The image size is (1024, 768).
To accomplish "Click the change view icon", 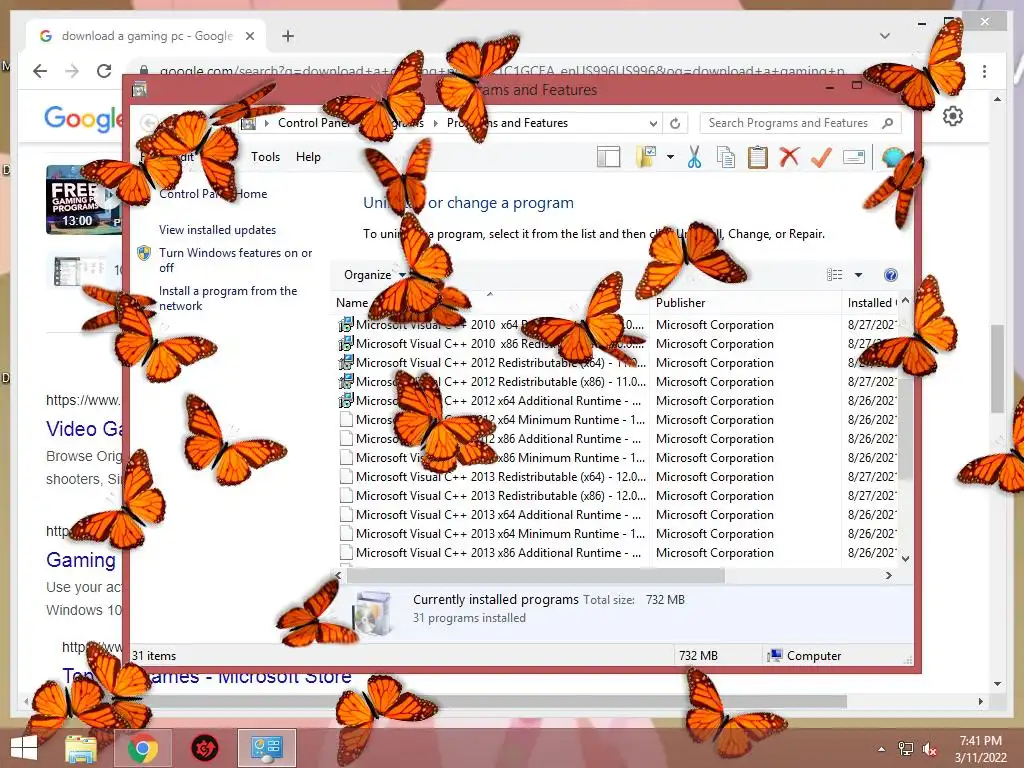I will [x=834, y=275].
